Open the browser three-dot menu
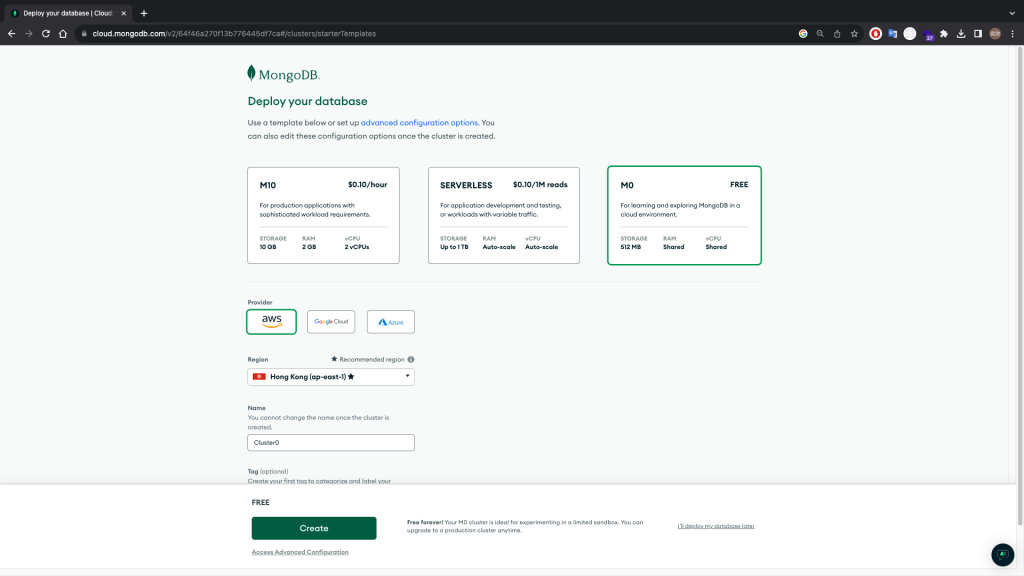The width and height of the screenshot is (1024, 576). click(x=1012, y=33)
